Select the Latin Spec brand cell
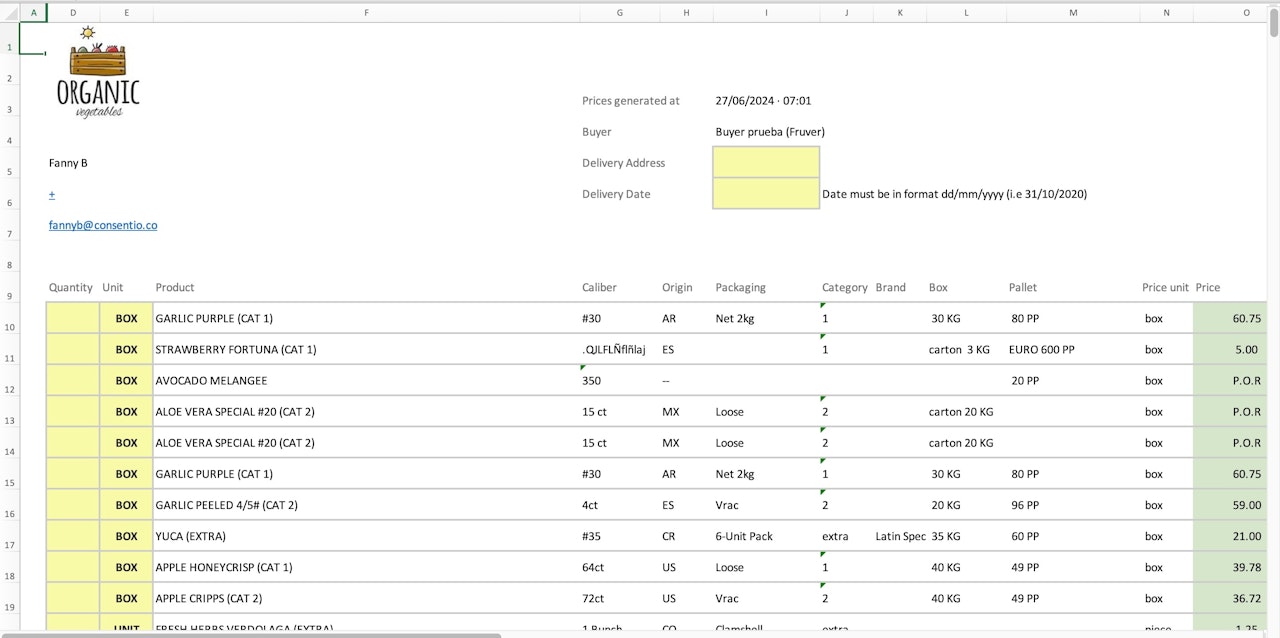 pos(900,536)
